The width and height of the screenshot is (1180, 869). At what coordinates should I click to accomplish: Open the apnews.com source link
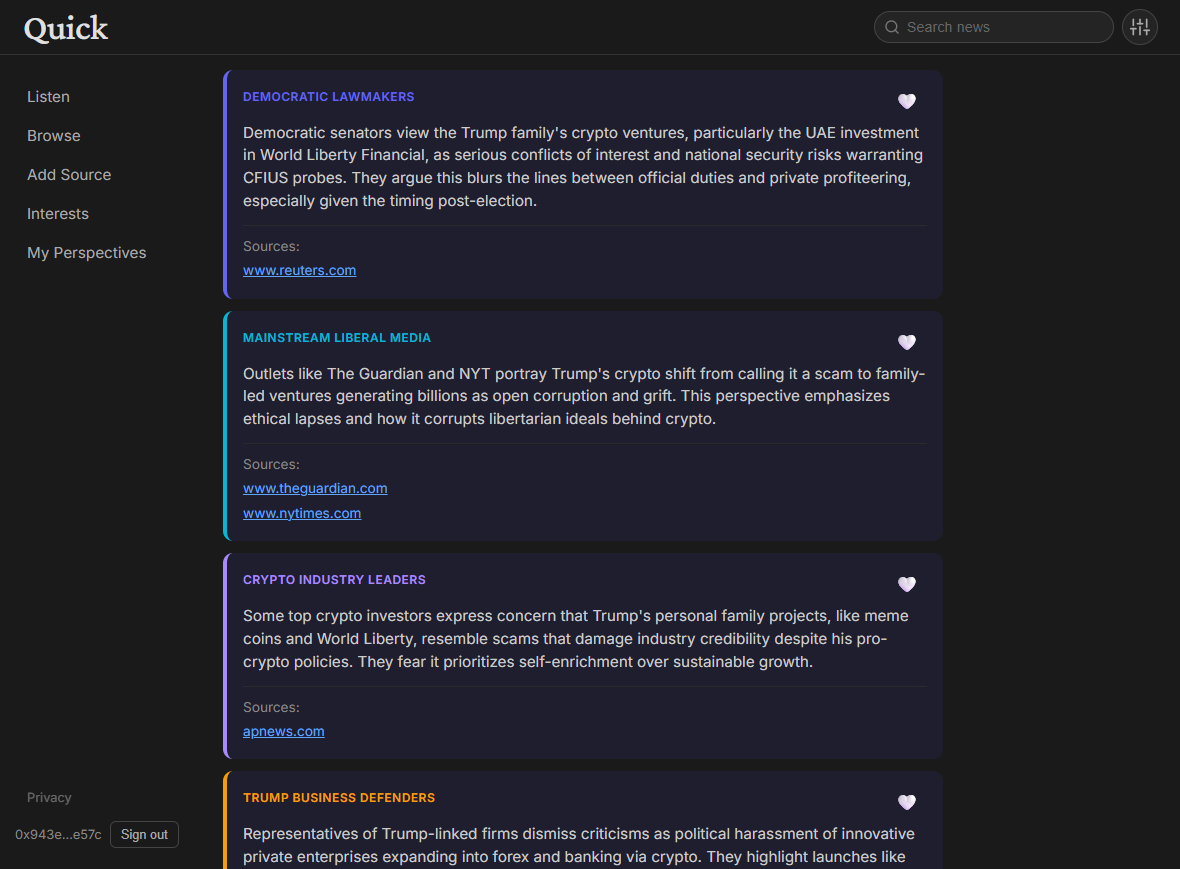click(x=283, y=731)
